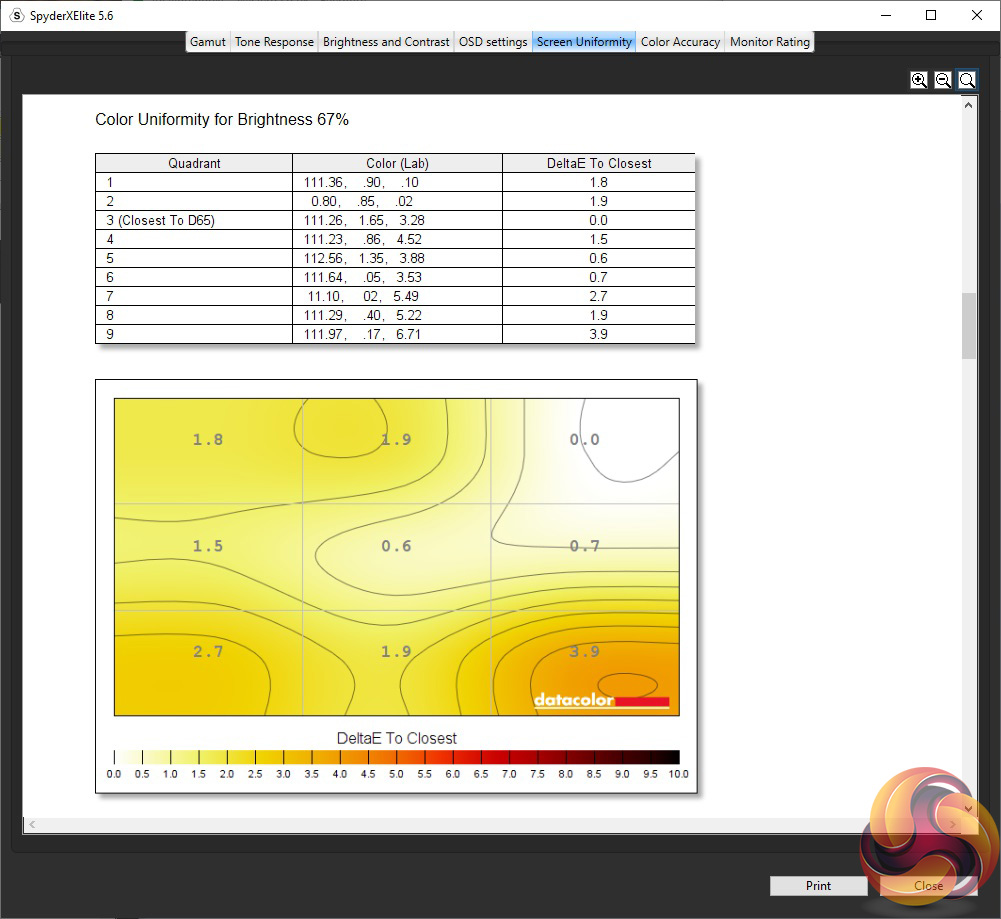Click the DeltaE table cell '2.7' for quadrant 7
The height and width of the screenshot is (919, 1001).
coord(598,296)
